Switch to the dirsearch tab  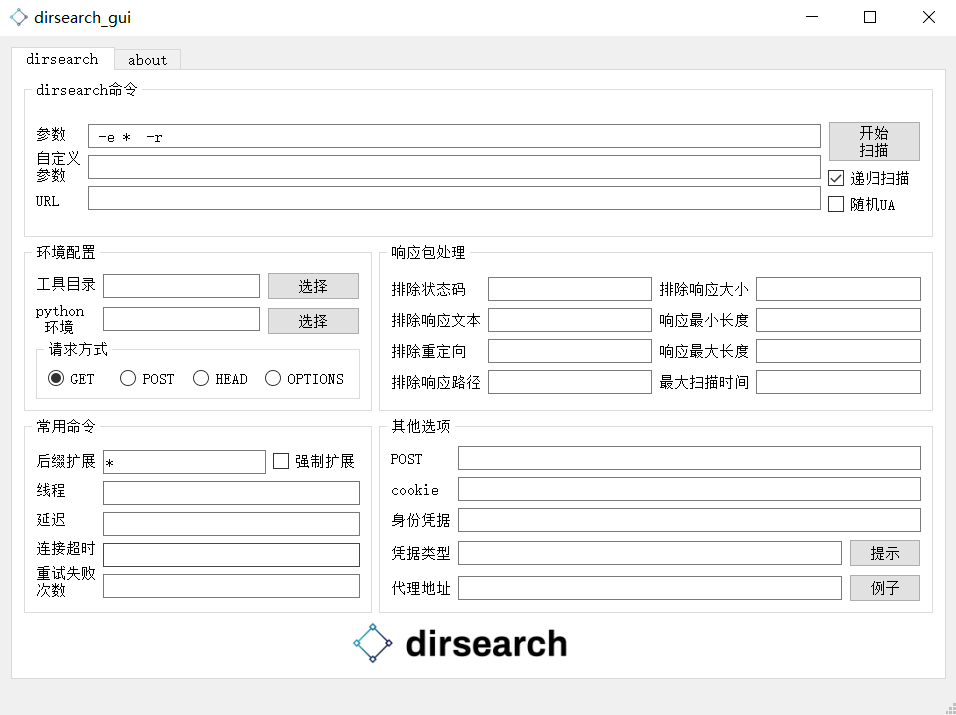[x=62, y=59]
